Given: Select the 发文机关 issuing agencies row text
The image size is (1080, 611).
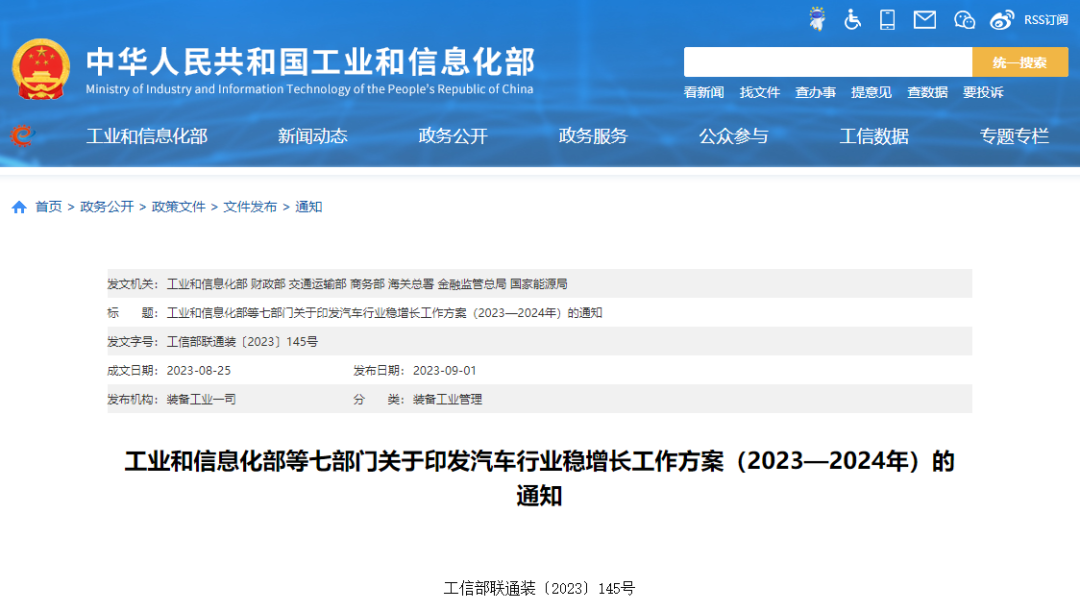Looking at the screenshot, I should (x=367, y=284).
